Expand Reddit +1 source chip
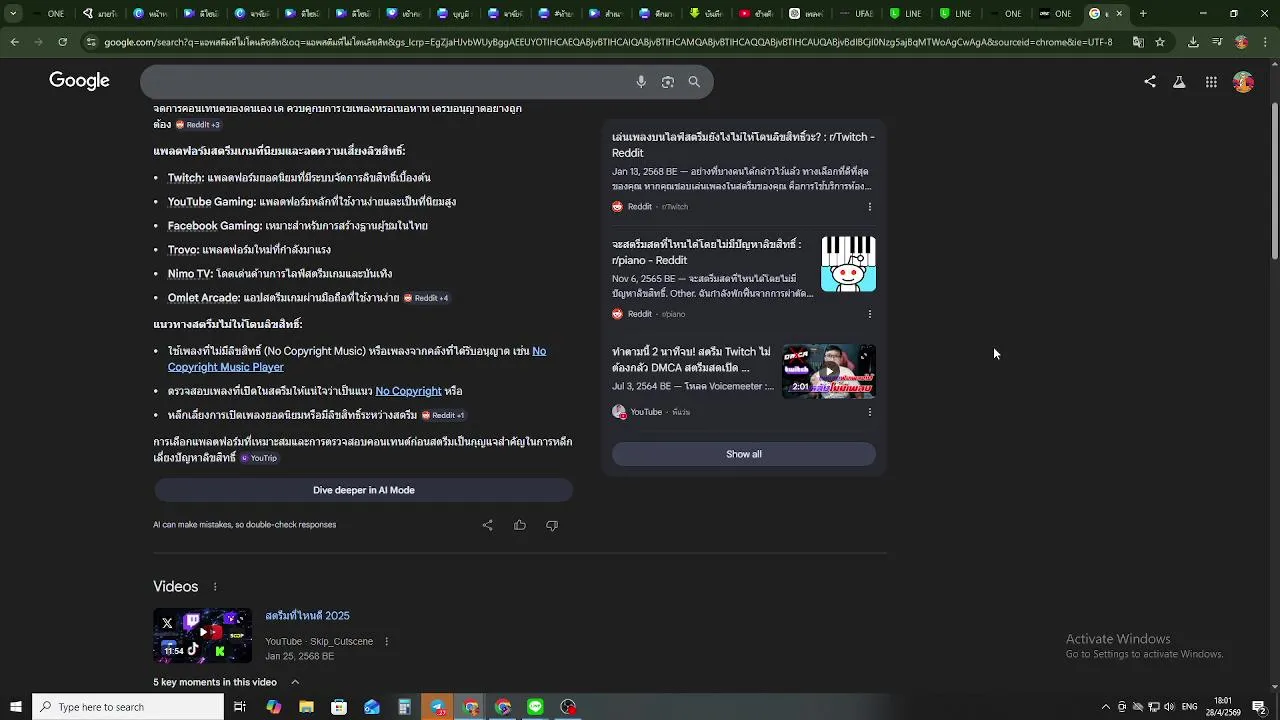The width and height of the screenshot is (1280, 720). click(x=443, y=415)
